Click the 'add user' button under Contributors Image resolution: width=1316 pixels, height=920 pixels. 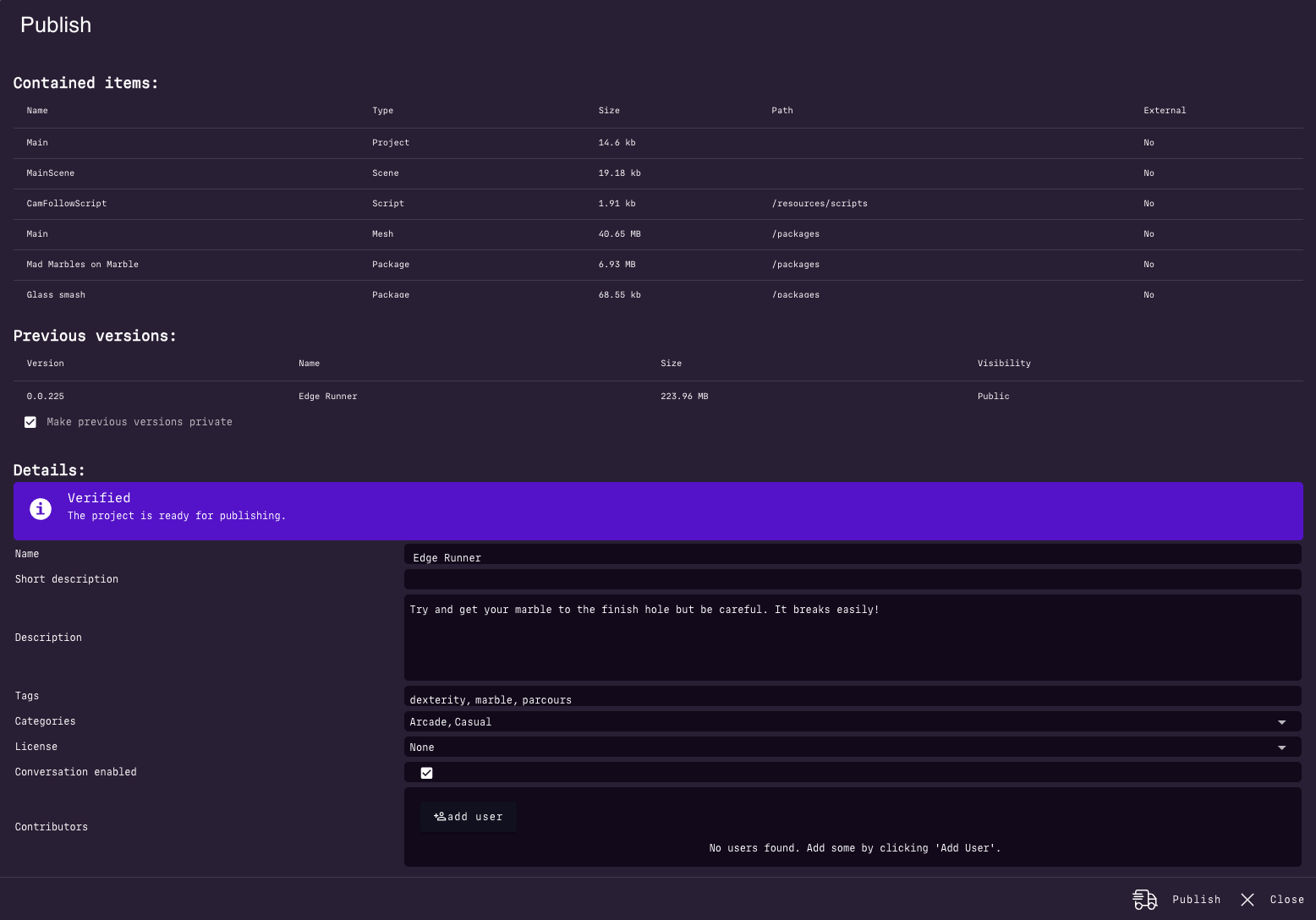tap(468, 816)
